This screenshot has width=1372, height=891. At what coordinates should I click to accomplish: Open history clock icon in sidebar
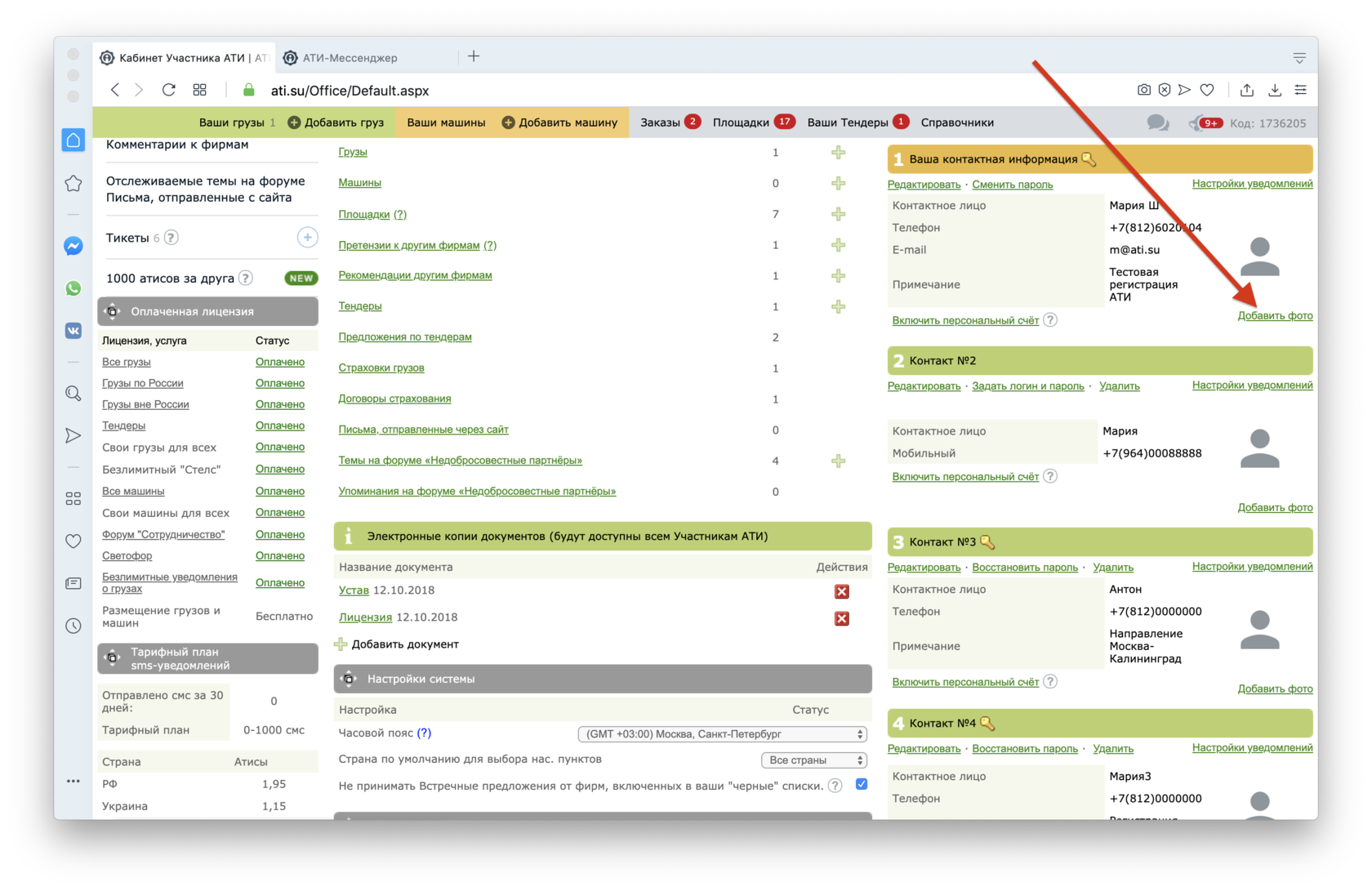pyautogui.click(x=73, y=626)
